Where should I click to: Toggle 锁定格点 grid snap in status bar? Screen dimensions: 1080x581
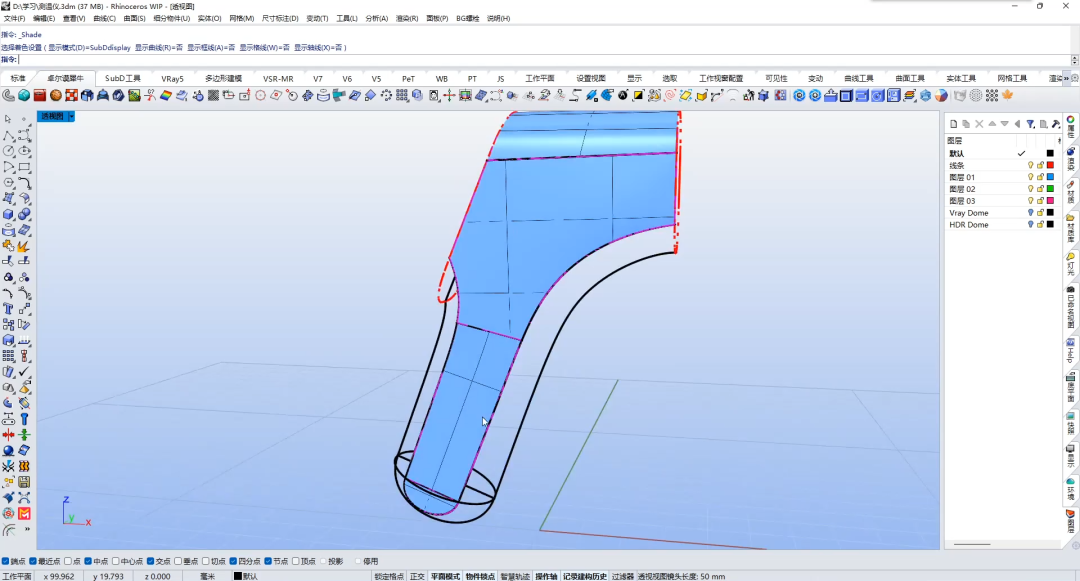point(389,576)
